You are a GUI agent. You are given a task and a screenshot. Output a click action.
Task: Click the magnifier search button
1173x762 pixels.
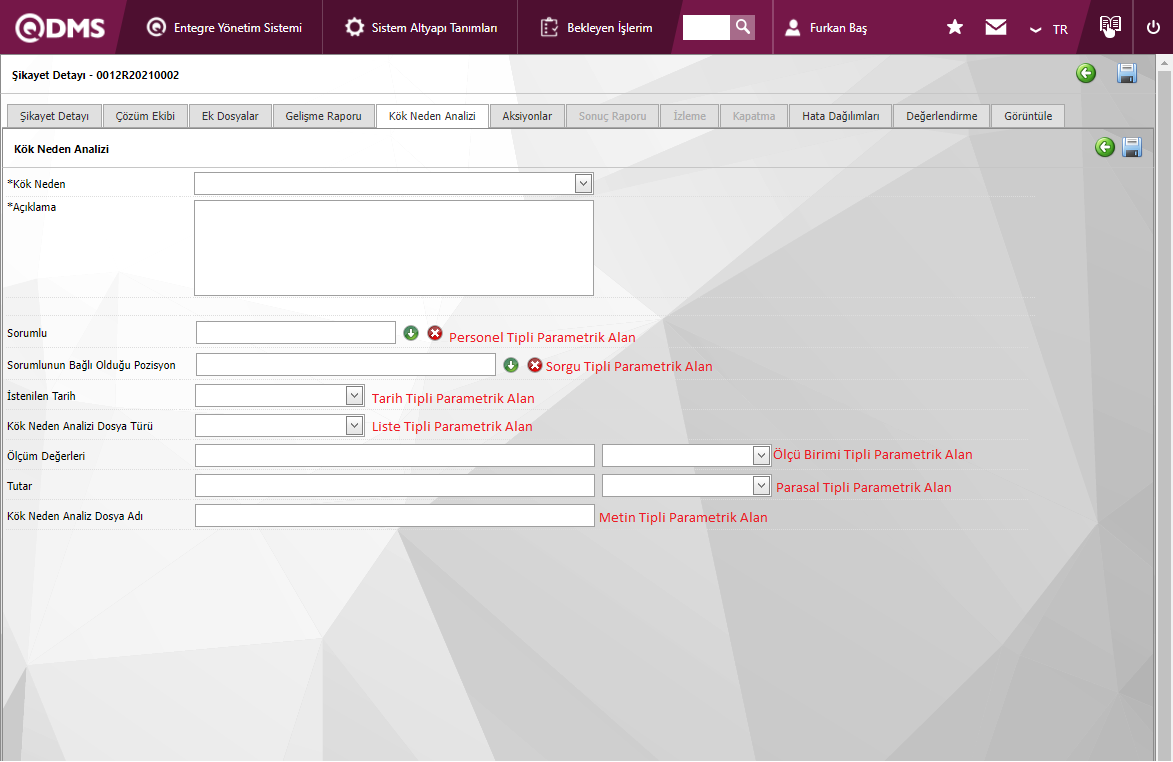coord(742,28)
